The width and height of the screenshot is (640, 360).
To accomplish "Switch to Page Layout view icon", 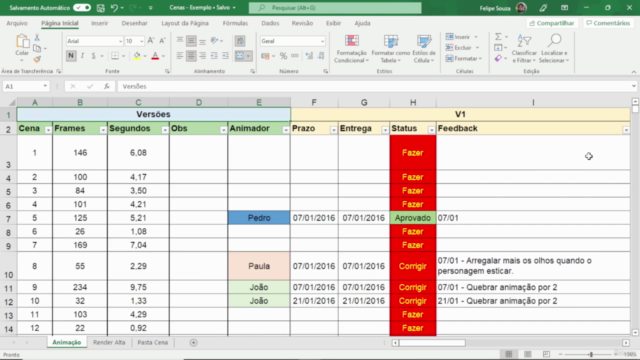I will click(528, 354).
